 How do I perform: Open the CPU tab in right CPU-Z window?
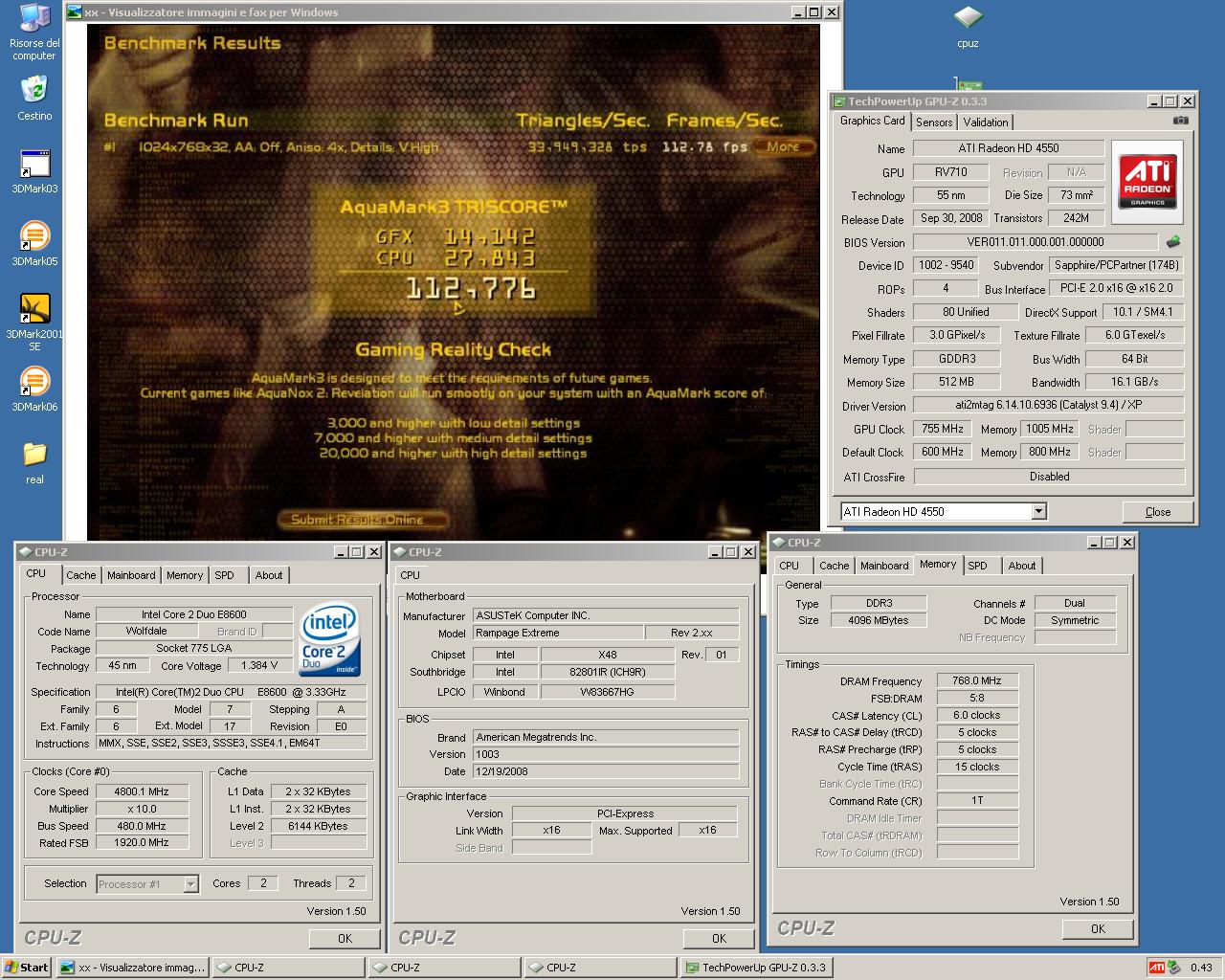pyautogui.click(x=790, y=566)
